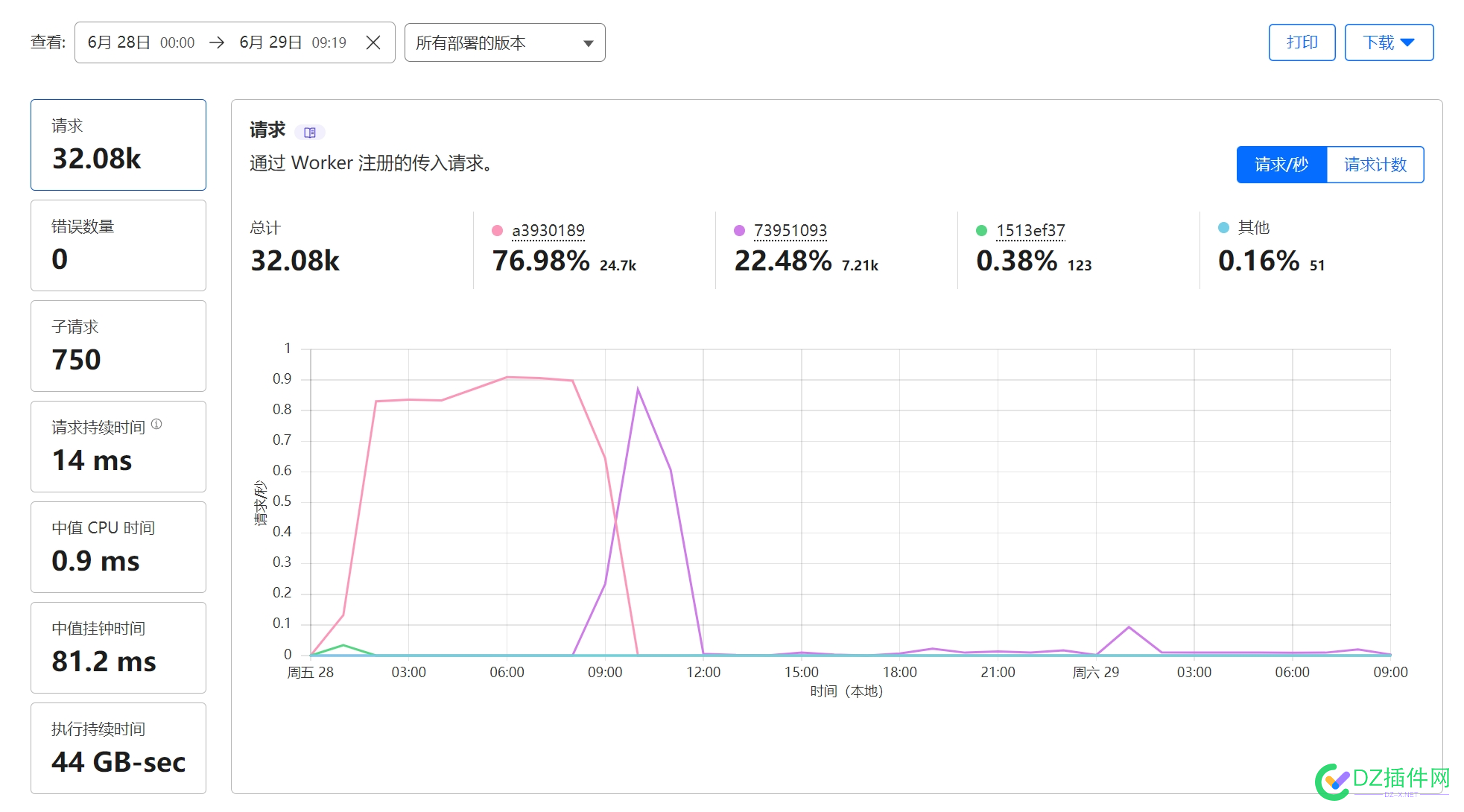
Task: Open version link 1513ef37
Action: tap(1031, 231)
